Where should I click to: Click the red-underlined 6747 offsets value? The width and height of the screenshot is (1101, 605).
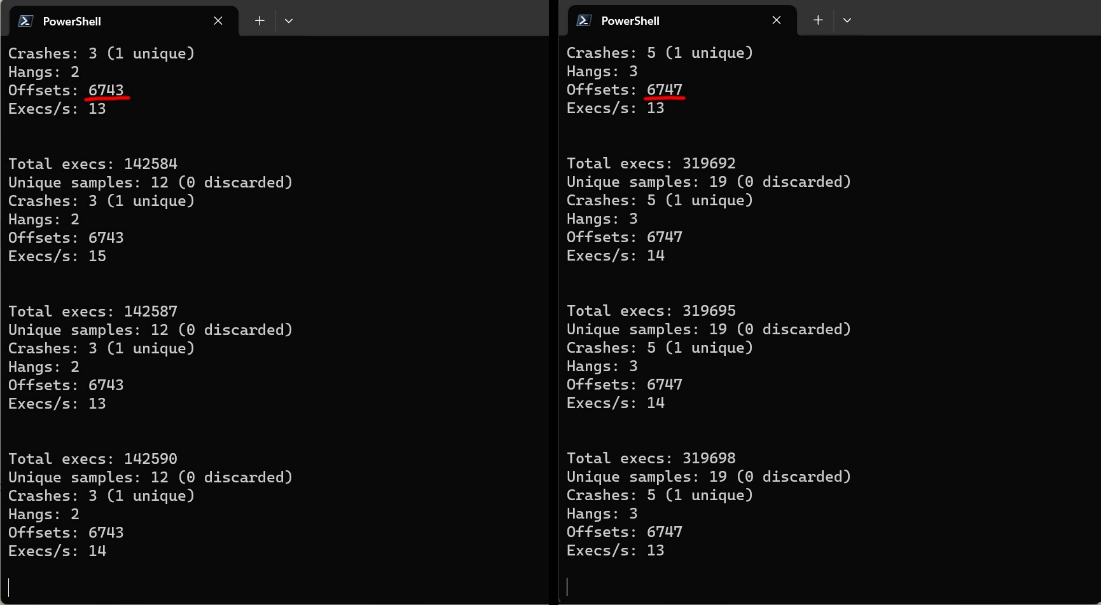664,90
